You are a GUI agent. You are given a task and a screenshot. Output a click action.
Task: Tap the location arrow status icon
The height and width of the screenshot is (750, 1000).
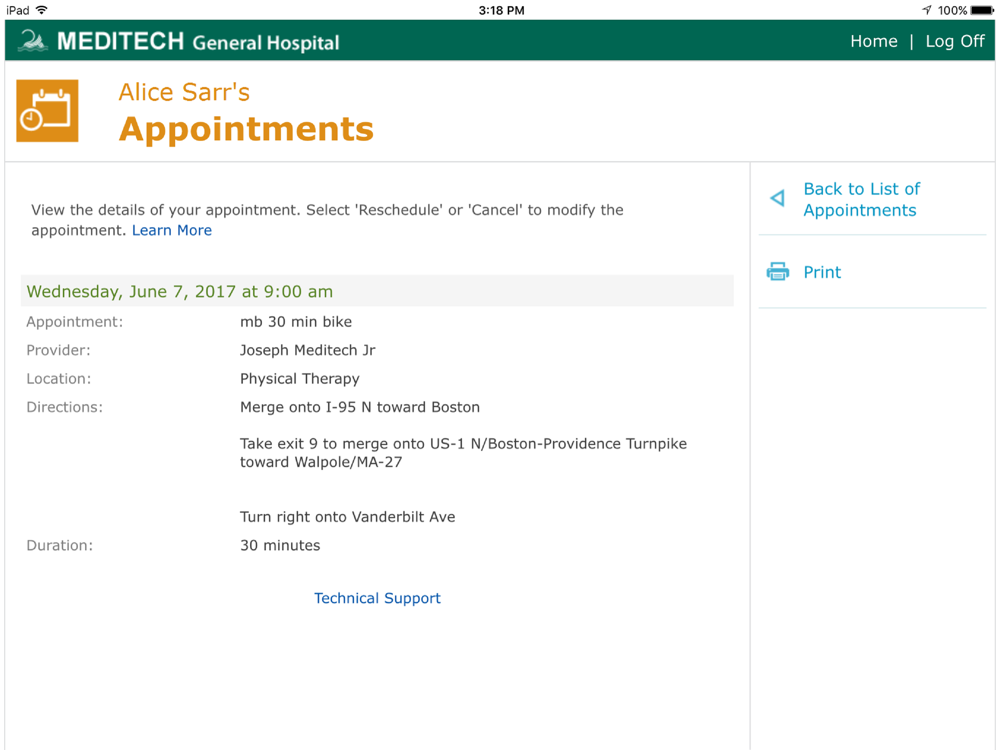(x=927, y=10)
